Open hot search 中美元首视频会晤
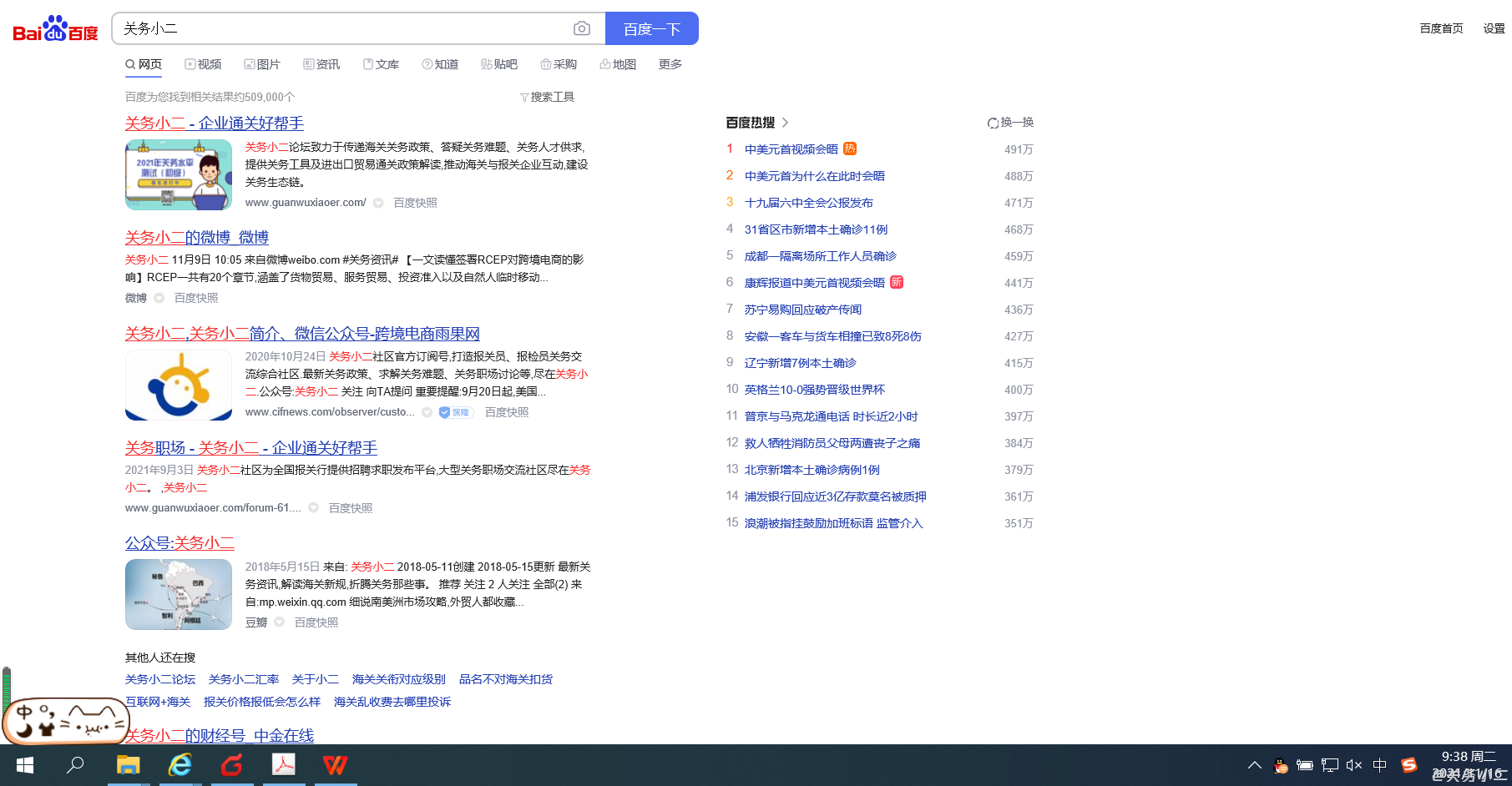 click(791, 149)
